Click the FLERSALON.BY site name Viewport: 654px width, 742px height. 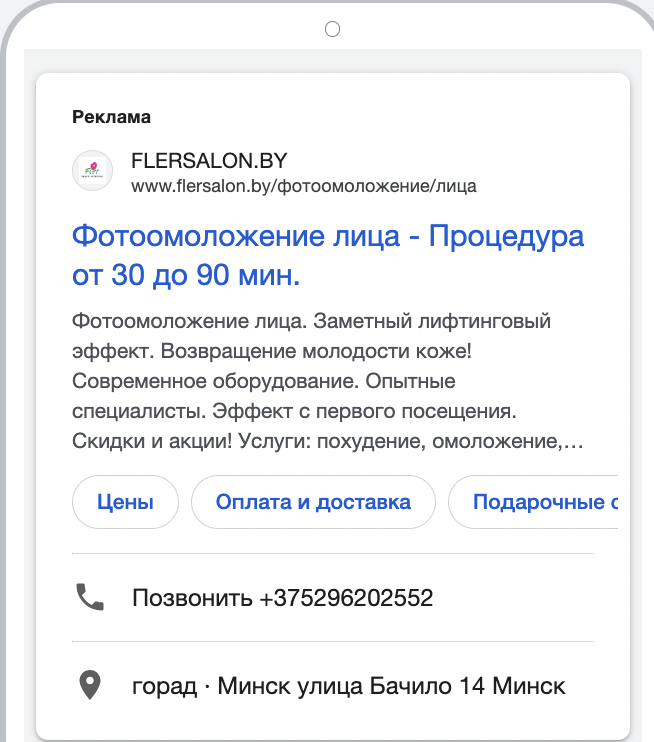pyautogui.click(x=209, y=161)
